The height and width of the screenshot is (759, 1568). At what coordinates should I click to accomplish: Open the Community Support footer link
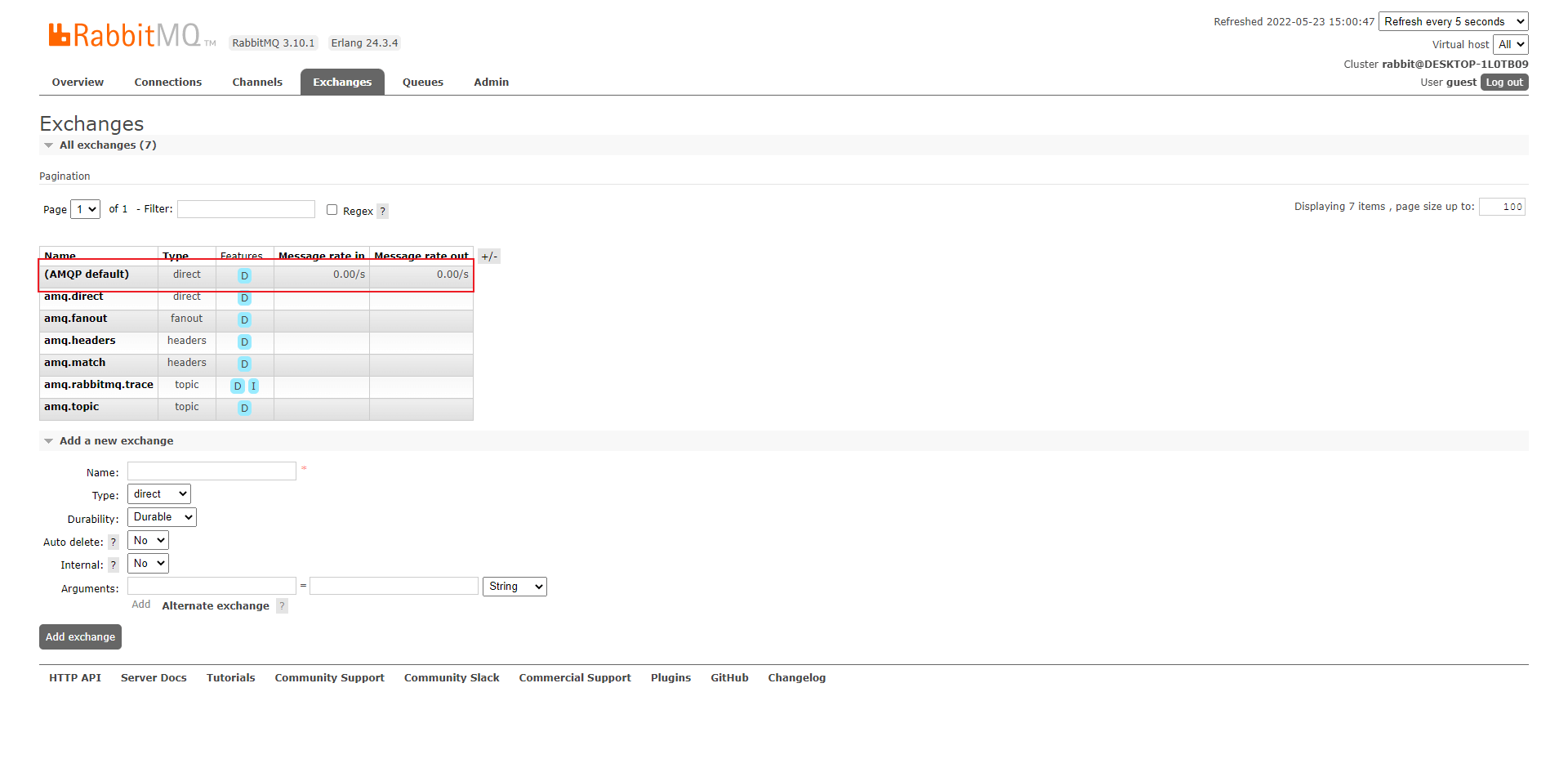tap(329, 677)
